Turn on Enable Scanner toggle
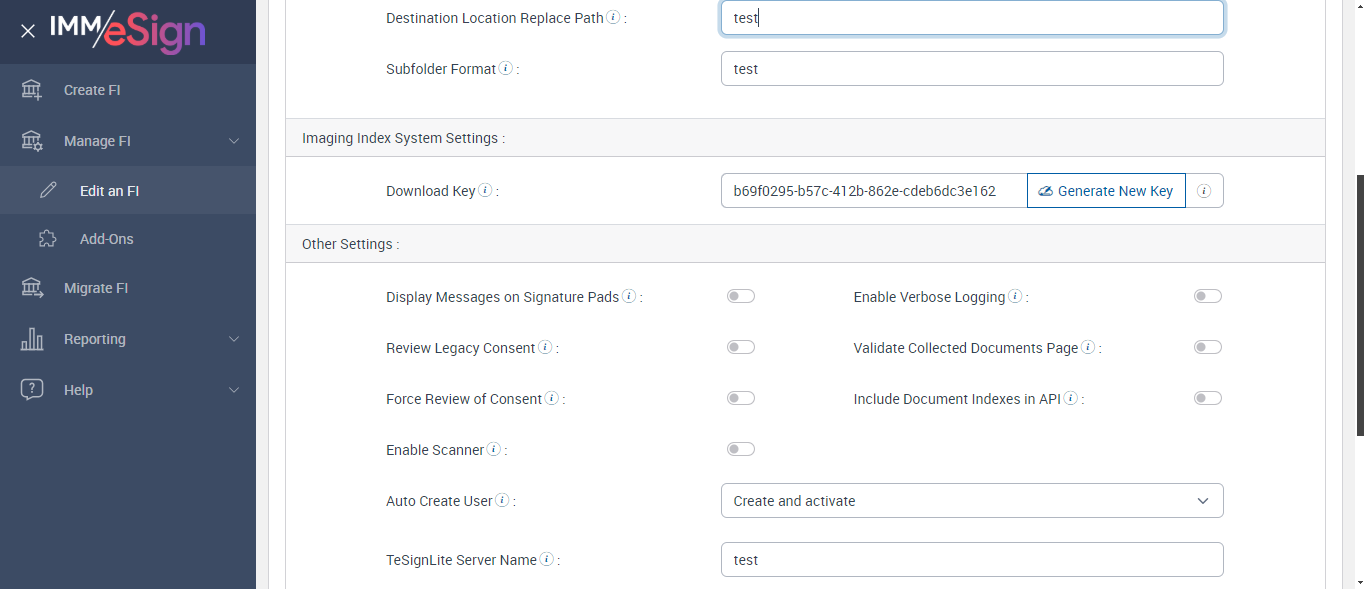 coord(741,449)
